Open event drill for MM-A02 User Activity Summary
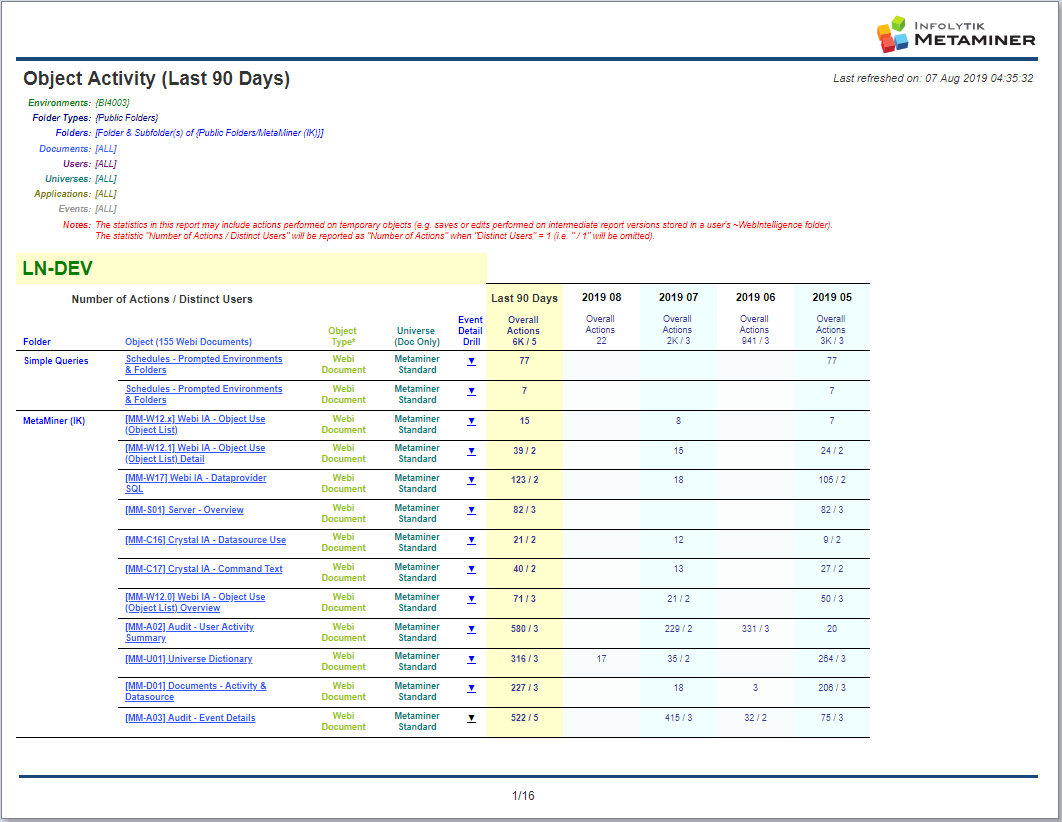The width and height of the screenshot is (1062, 822). pyautogui.click(x=471, y=629)
